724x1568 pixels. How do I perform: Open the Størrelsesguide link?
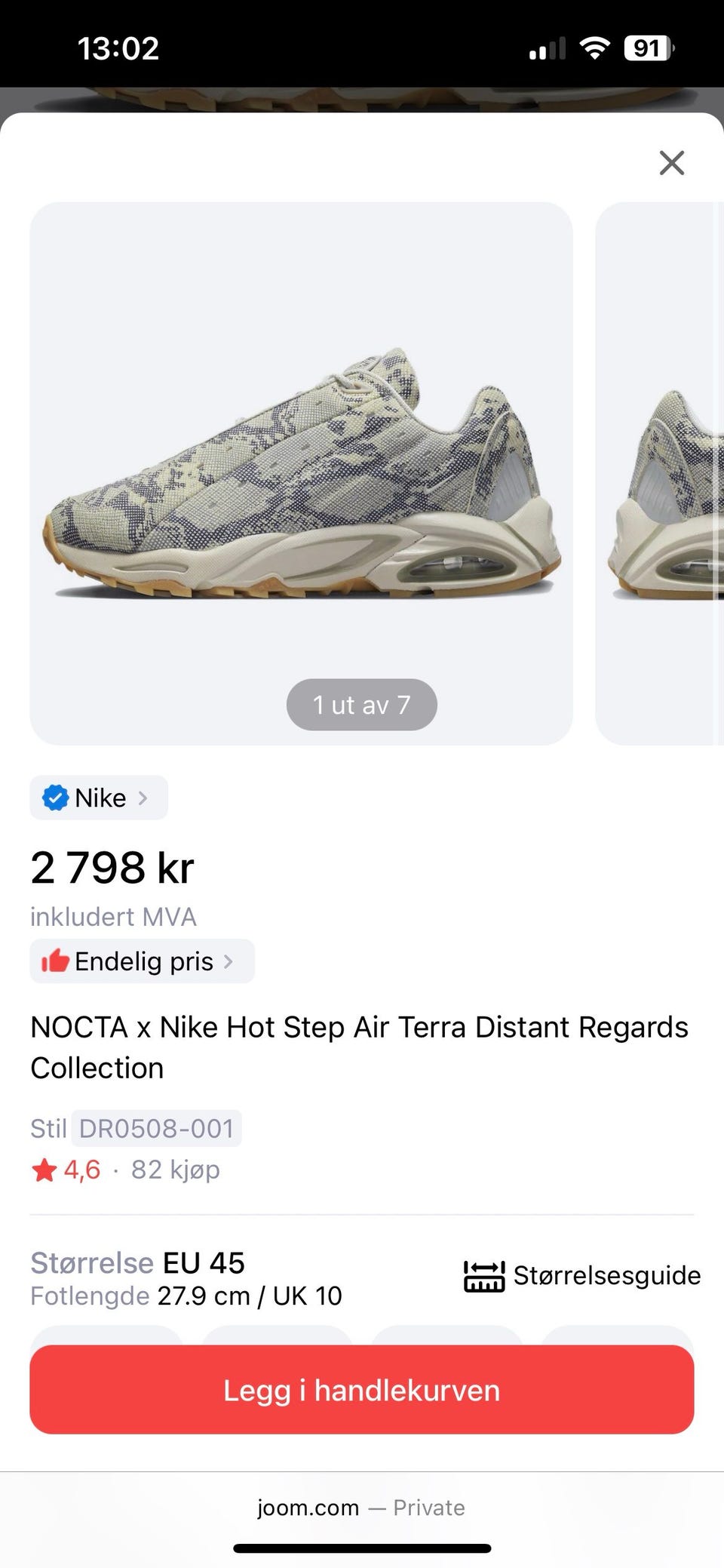pos(607,1275)
